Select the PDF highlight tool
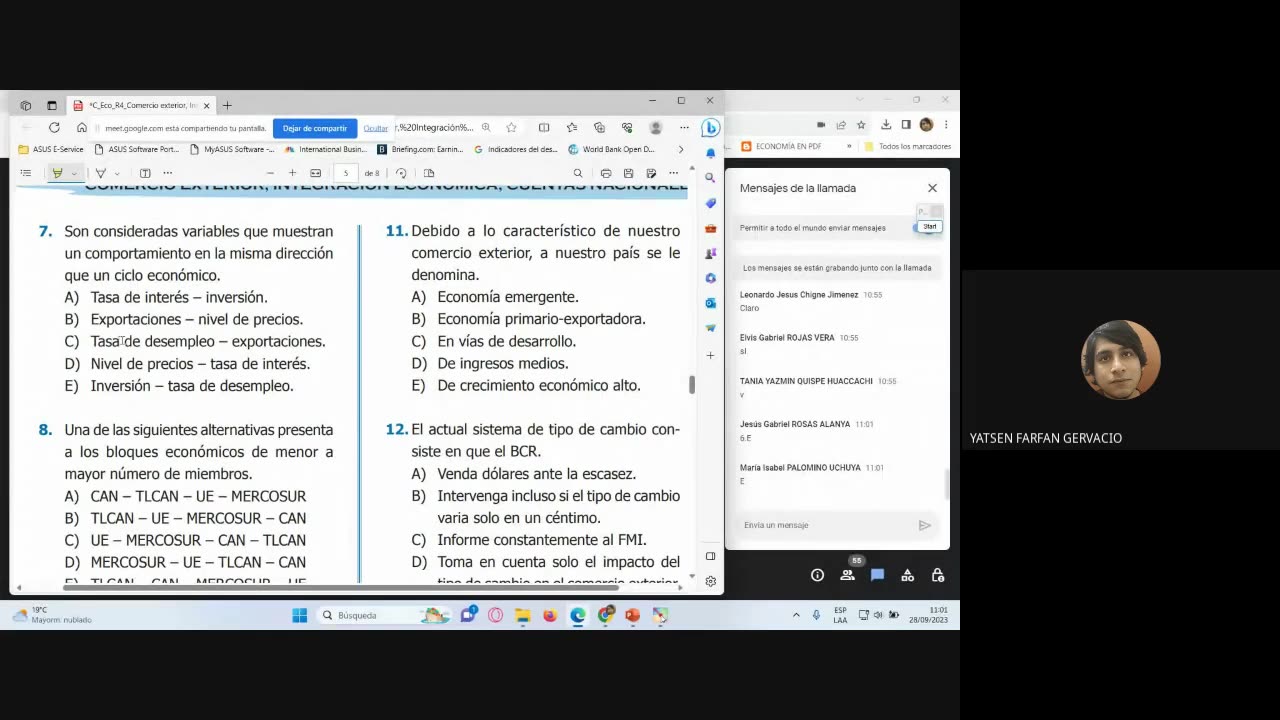 click(57, 173)
